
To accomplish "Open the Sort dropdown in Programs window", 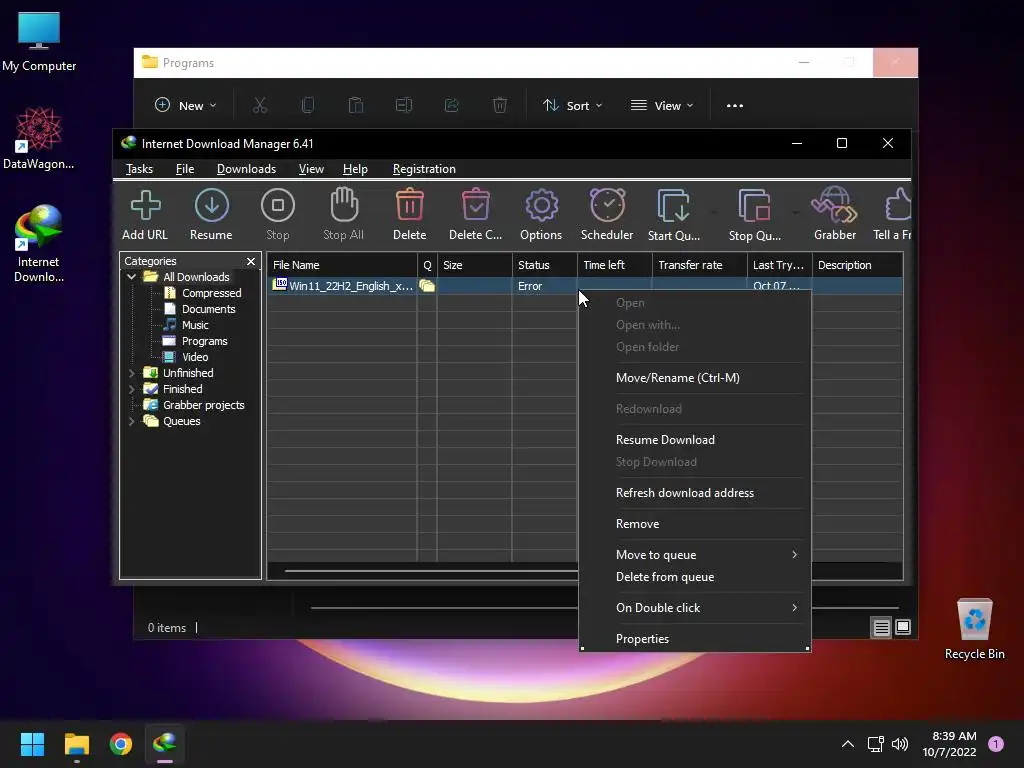I will pos(573,105).
